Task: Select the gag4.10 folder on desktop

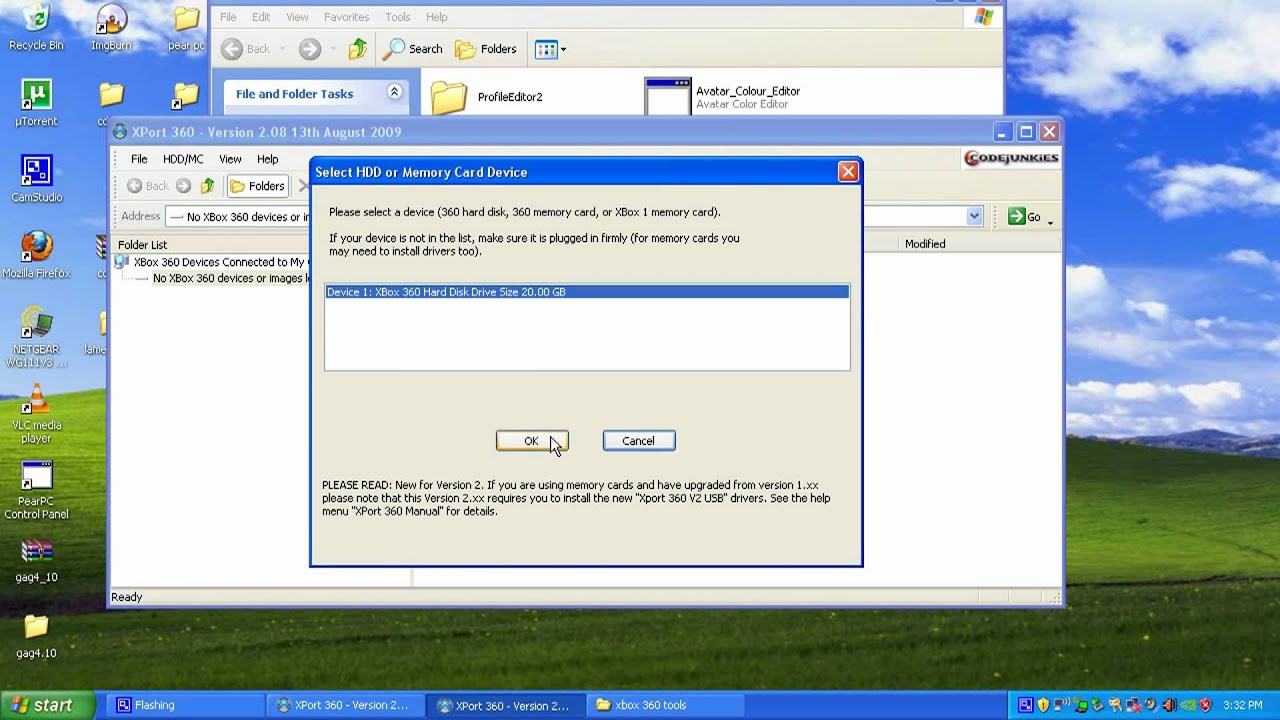Action: [x=36, y=636]
